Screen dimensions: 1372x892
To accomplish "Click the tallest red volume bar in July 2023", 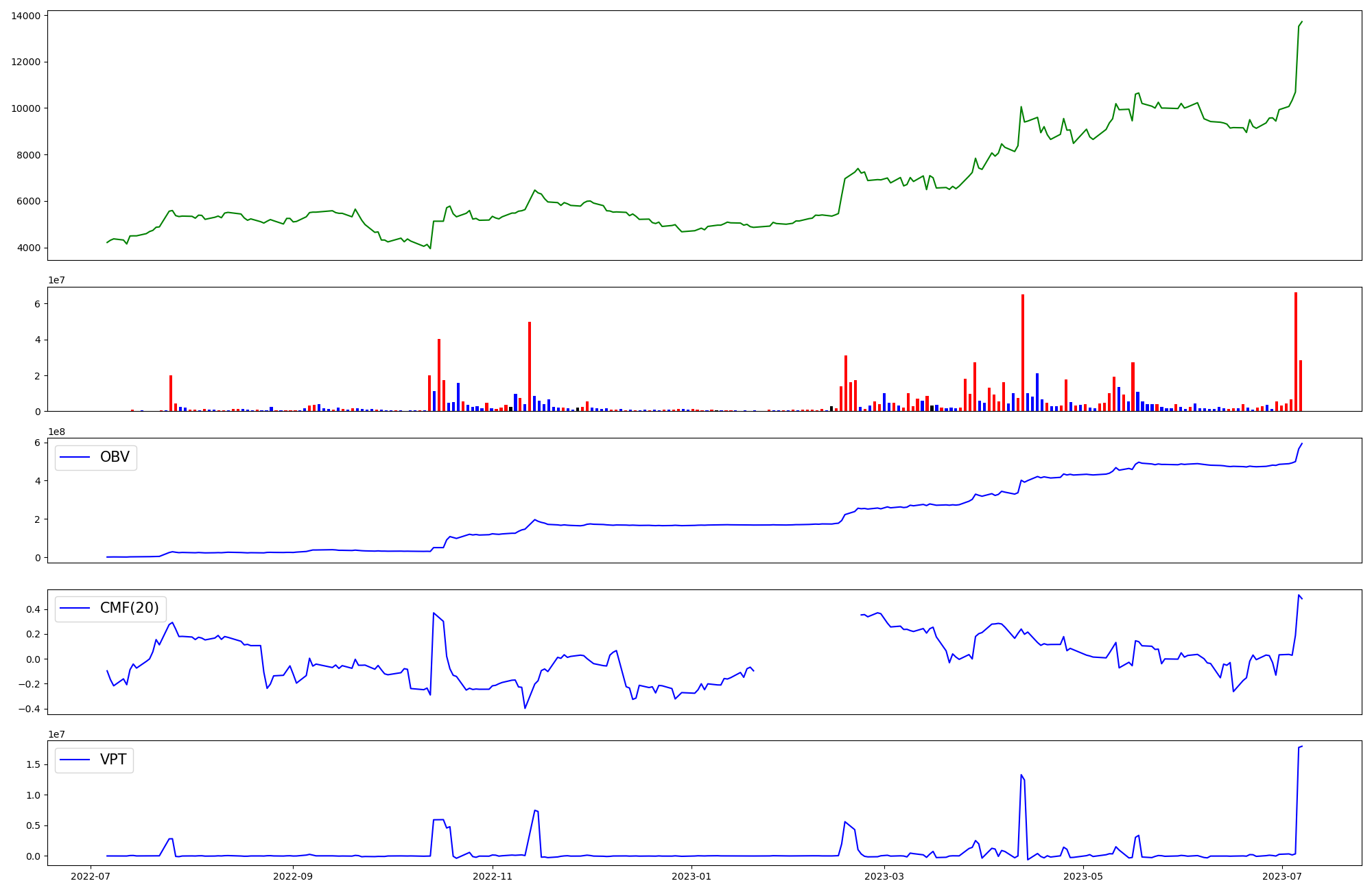I will coord(1296,351).
